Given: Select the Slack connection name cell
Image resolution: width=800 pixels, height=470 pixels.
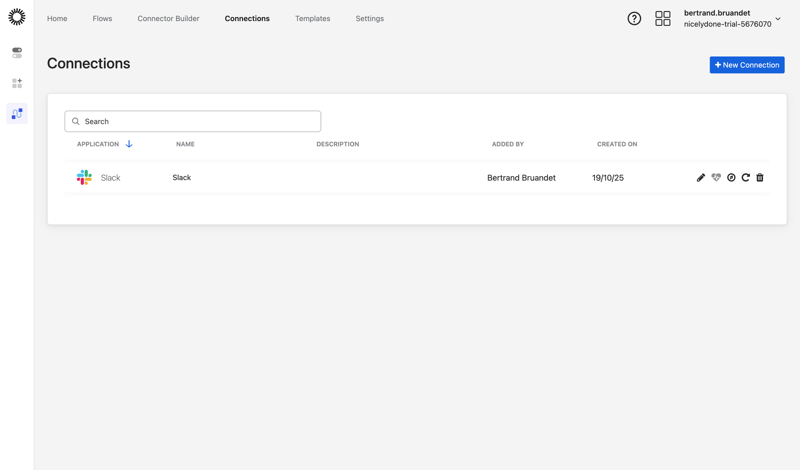Looking at the screenshot, I should point(182,178).
